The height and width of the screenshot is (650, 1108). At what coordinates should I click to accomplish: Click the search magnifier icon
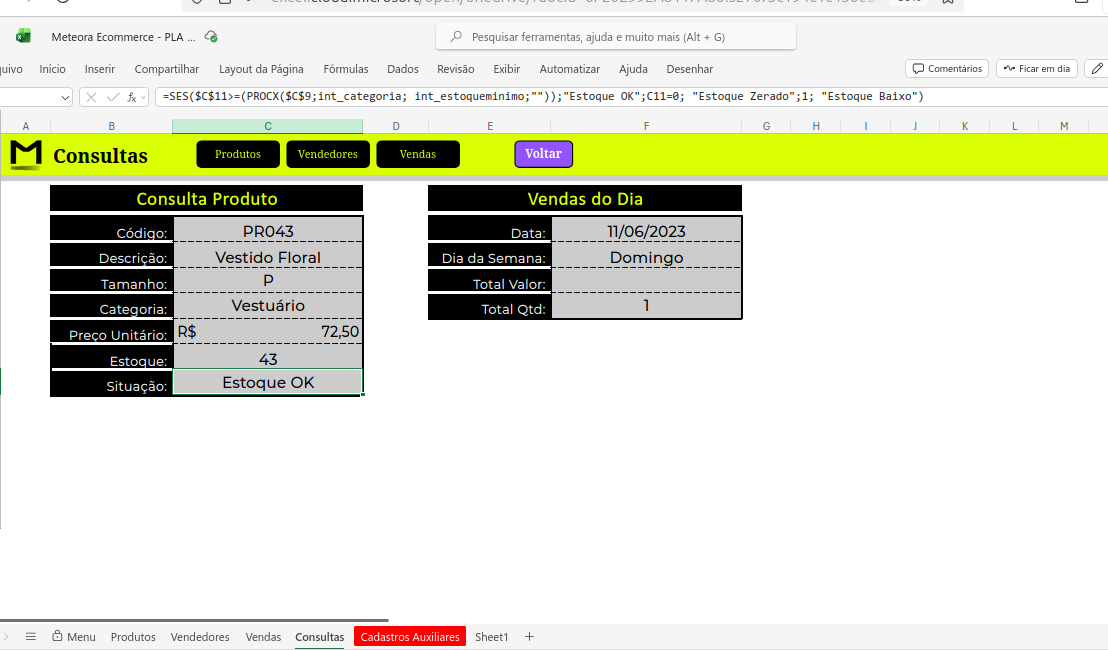pyautogui.click(x=456, y=36)
